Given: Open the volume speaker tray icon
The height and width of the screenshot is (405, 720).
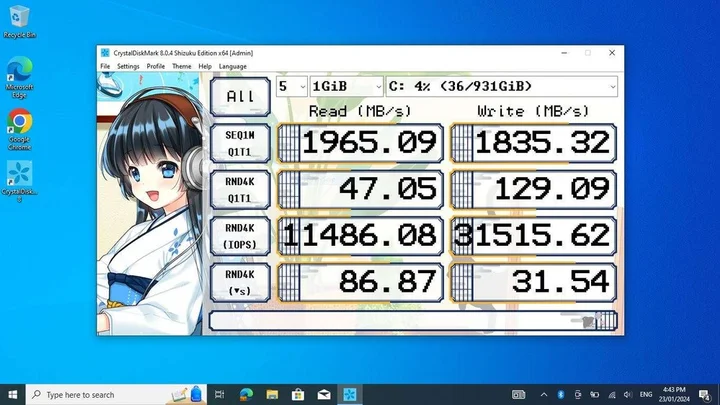Looking at the screenshot, I should (x=628, y=394).
